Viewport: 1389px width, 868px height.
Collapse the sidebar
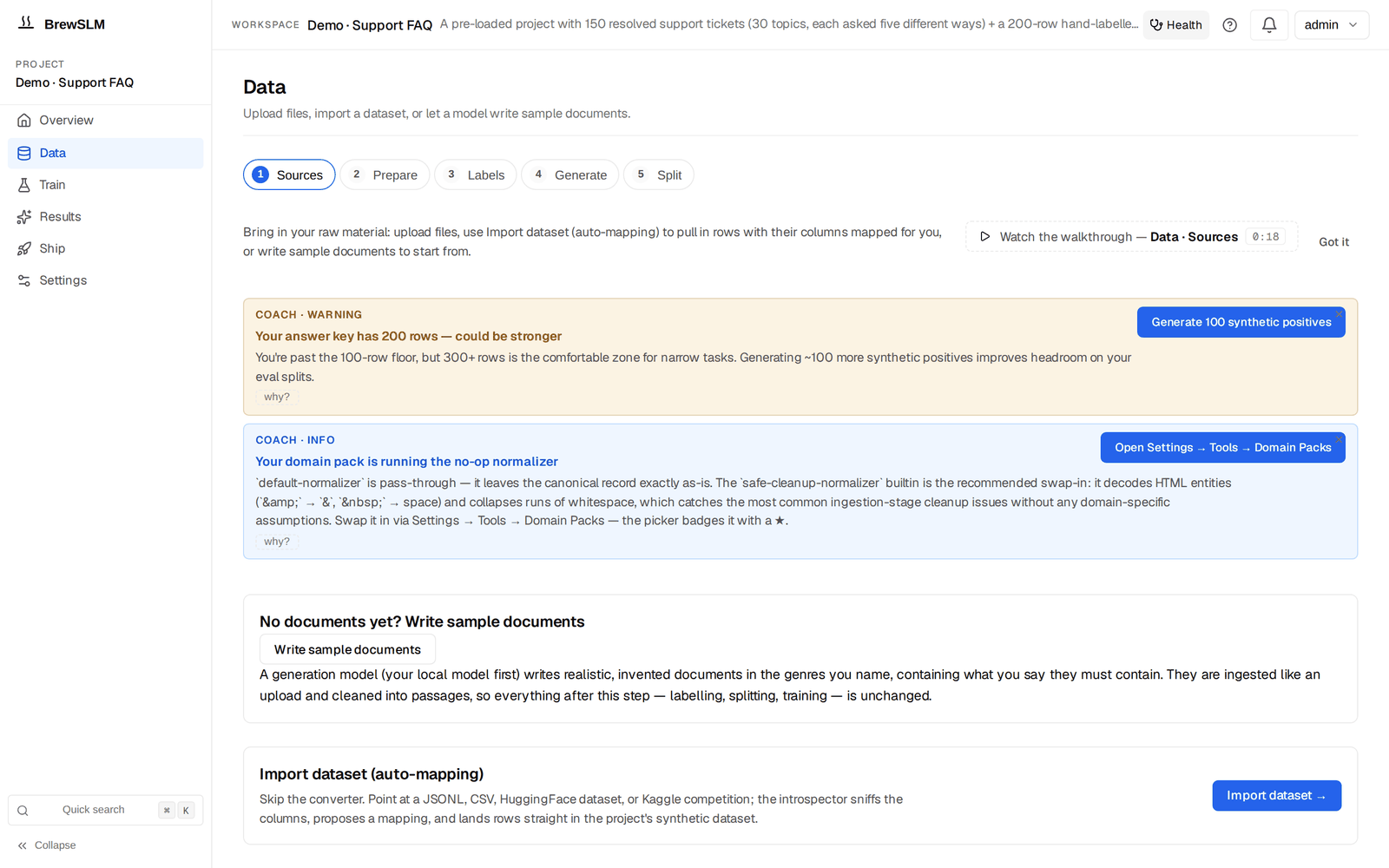pyautogui.click(x=47, y=845)
